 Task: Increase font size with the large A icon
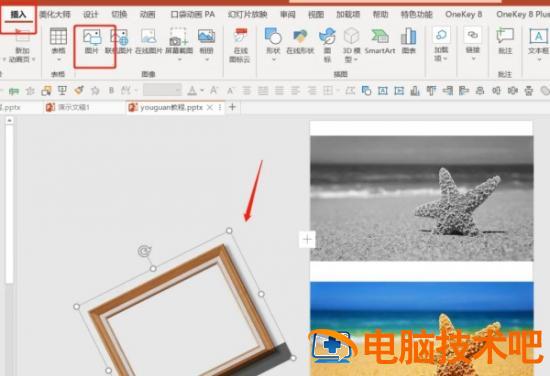tap(214, 90)
